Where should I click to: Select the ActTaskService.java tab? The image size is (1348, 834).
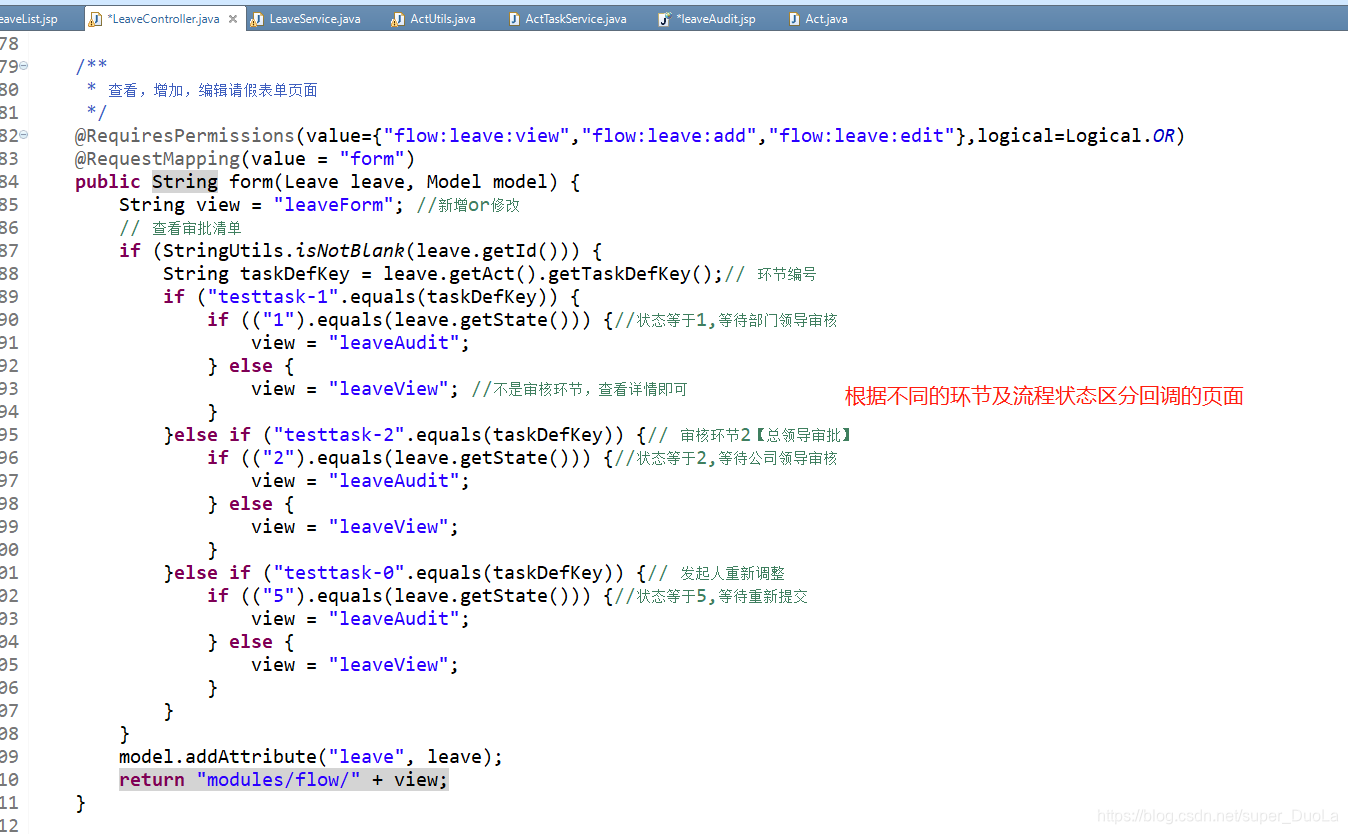(x=575, y=19)
